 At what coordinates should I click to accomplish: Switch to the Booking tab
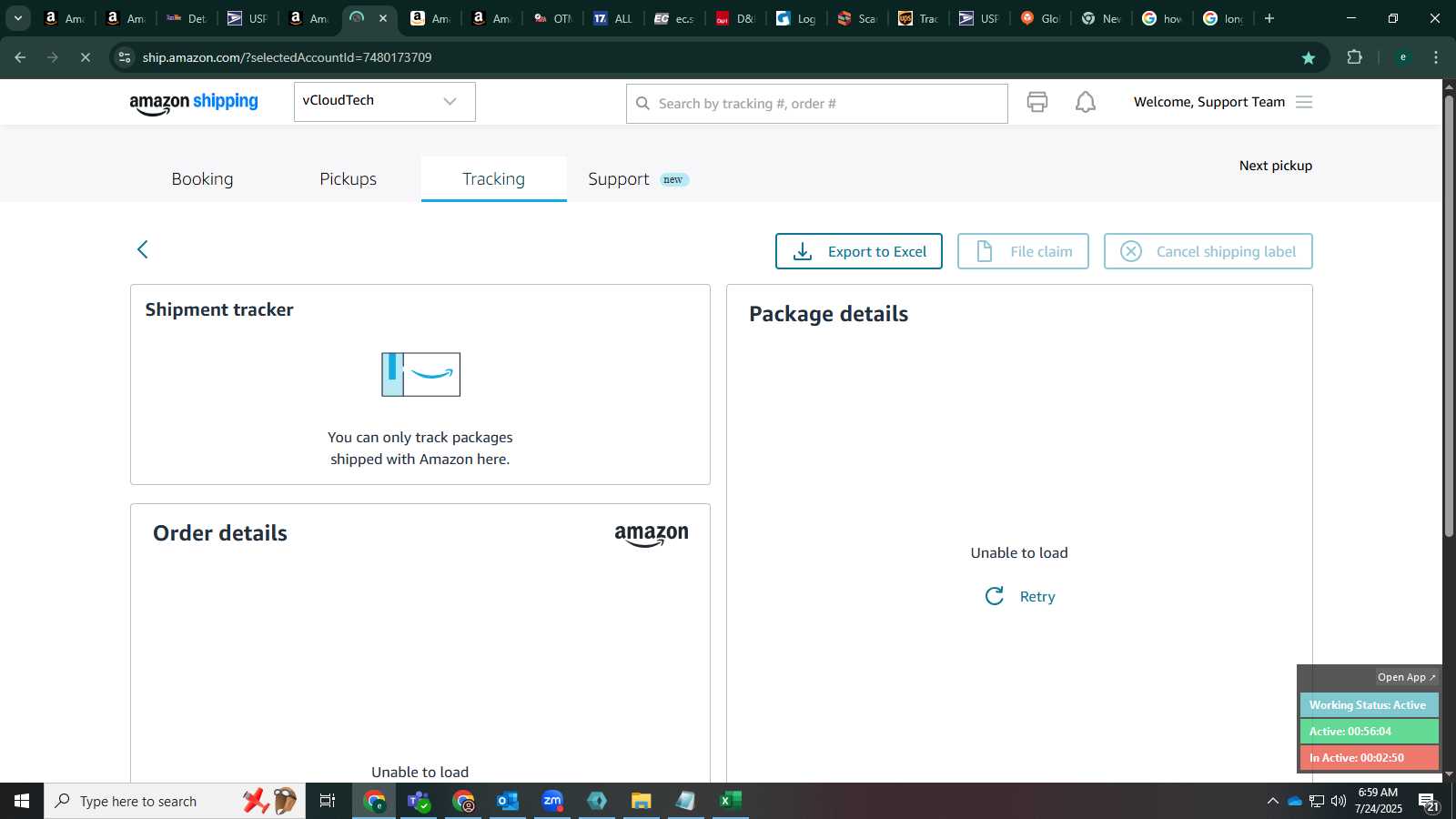pyautogui.click(x=202, y=179)
